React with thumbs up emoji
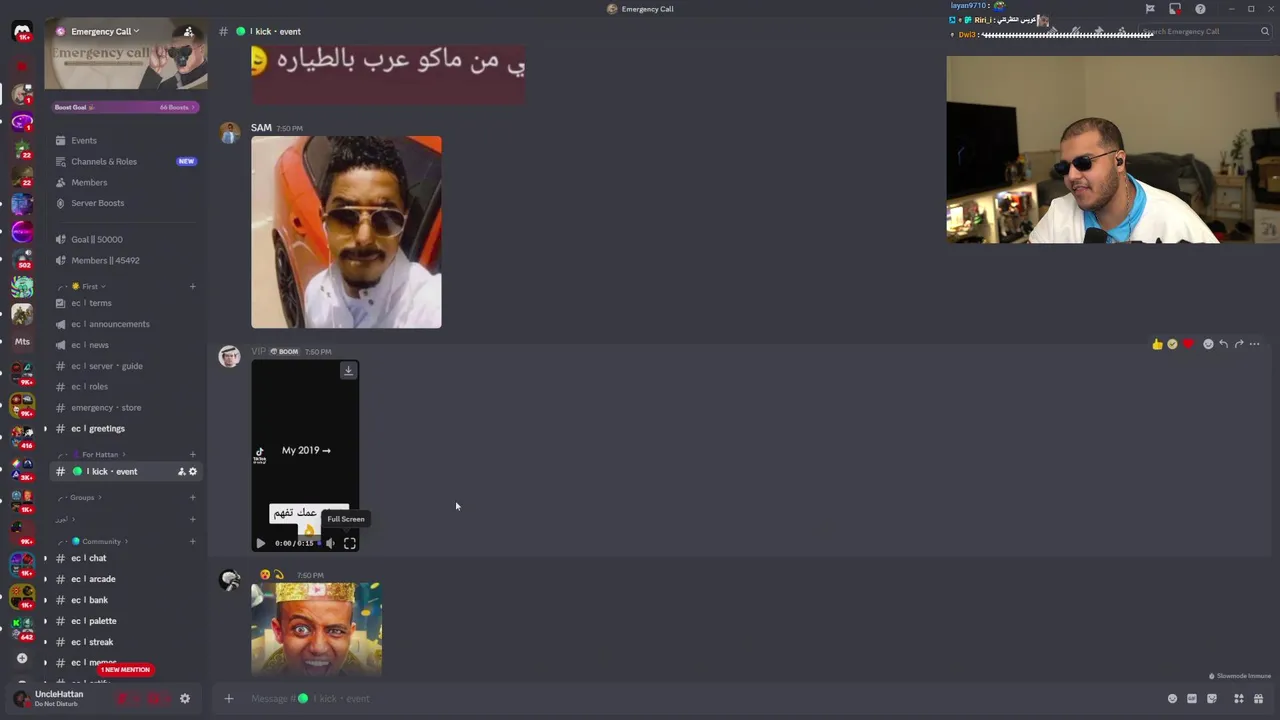The width and height of the screenshot is (1280, 720). pyautogui.click(x=1157, y=344)
